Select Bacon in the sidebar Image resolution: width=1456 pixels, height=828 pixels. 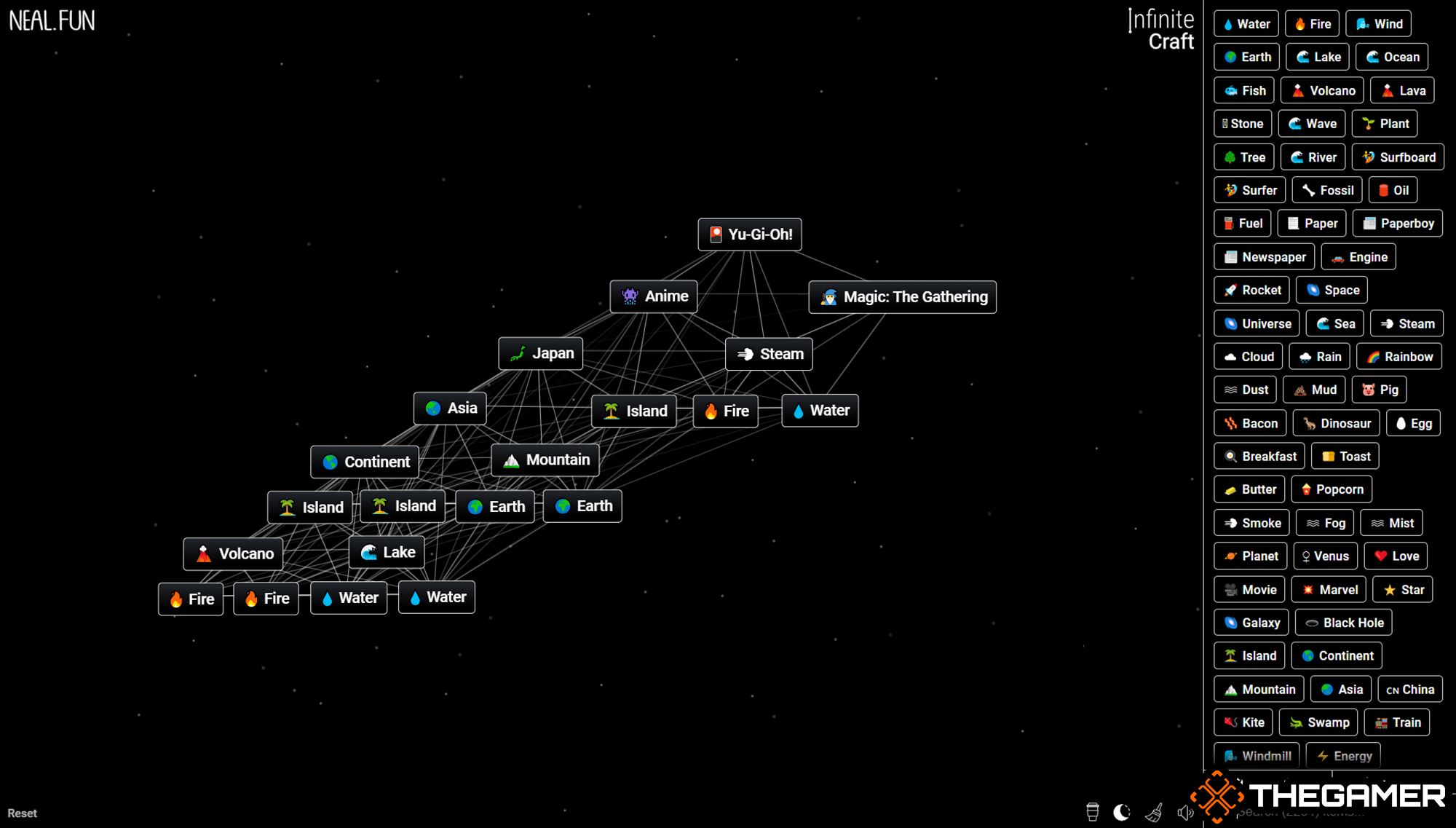pyautogui.click(x=1250, y=423)
